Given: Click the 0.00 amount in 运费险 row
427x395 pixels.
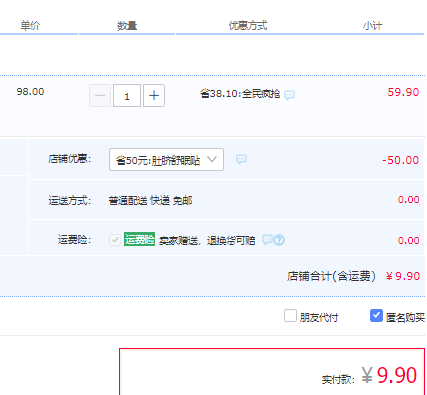Looking at the screenshot, I should click(409, 241).
